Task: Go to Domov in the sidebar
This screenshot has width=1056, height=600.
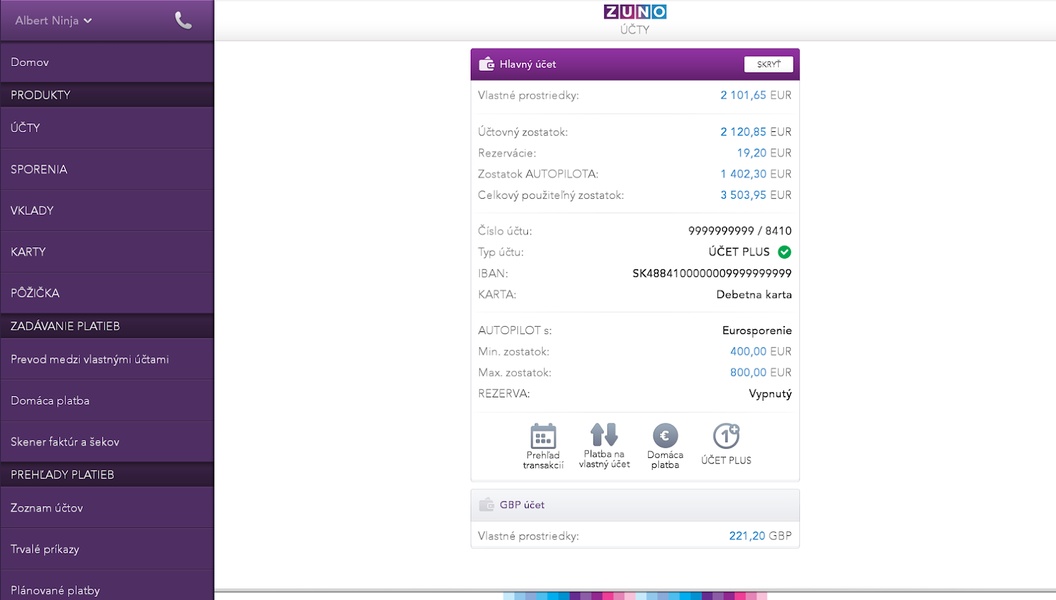Action: pos(107,62)
